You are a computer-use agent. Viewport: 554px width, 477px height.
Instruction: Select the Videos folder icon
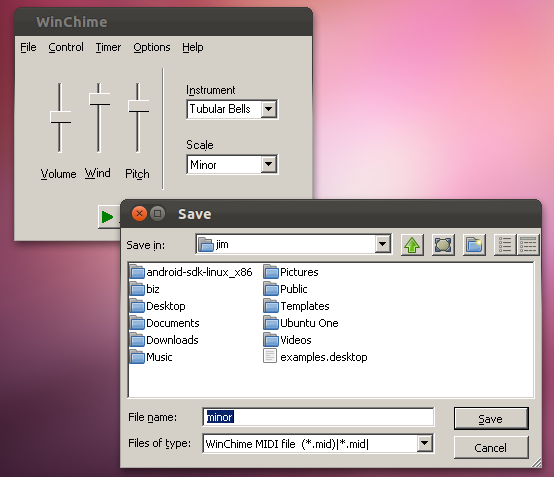pyautogui.click(x=271, y=340)
